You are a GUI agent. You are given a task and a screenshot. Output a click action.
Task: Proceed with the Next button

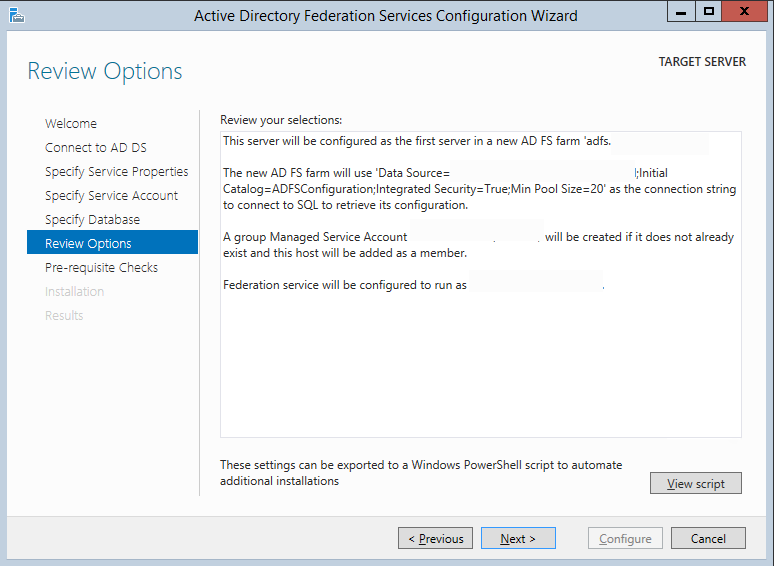coord(518,539)
